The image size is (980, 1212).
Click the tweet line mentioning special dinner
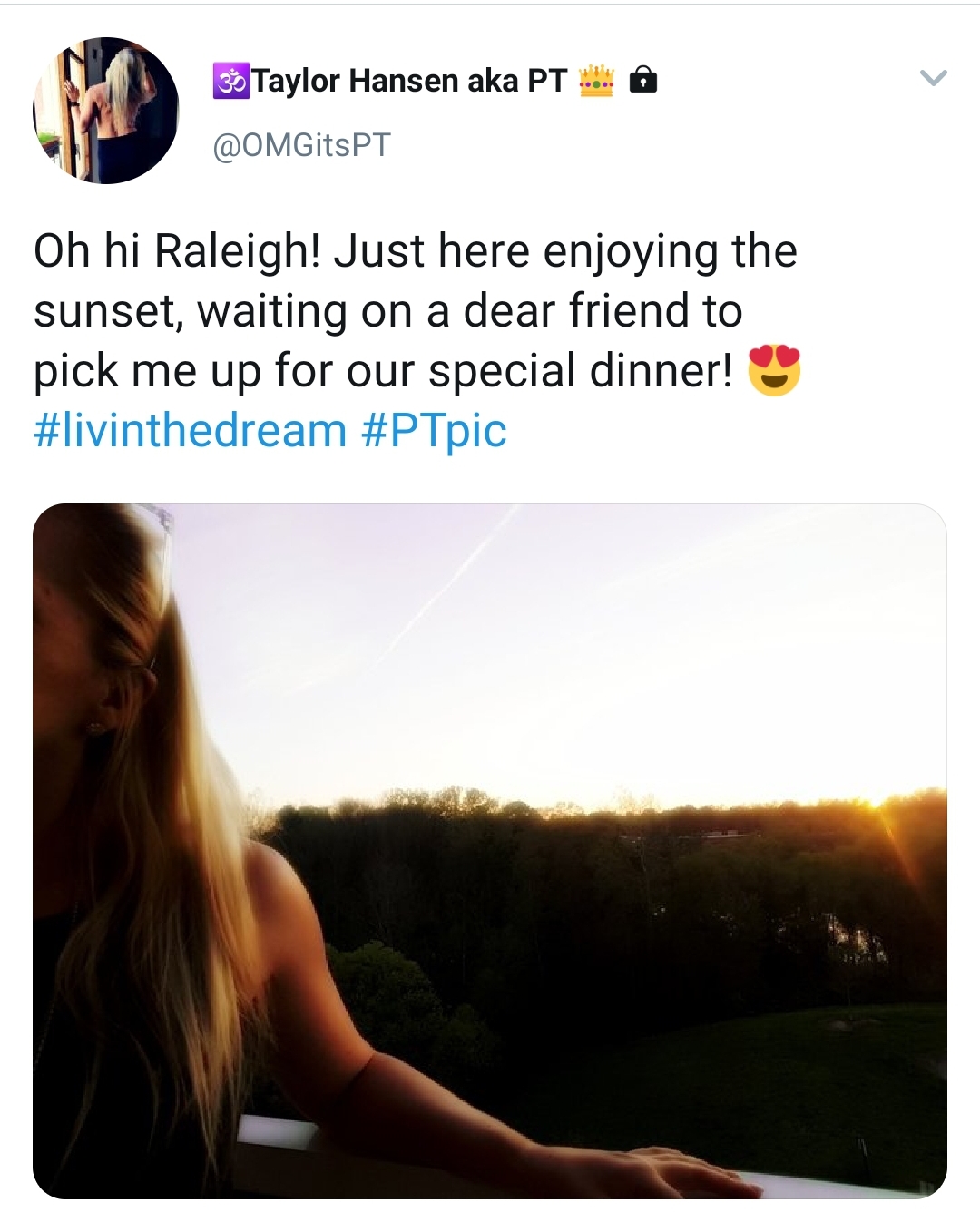383,371
